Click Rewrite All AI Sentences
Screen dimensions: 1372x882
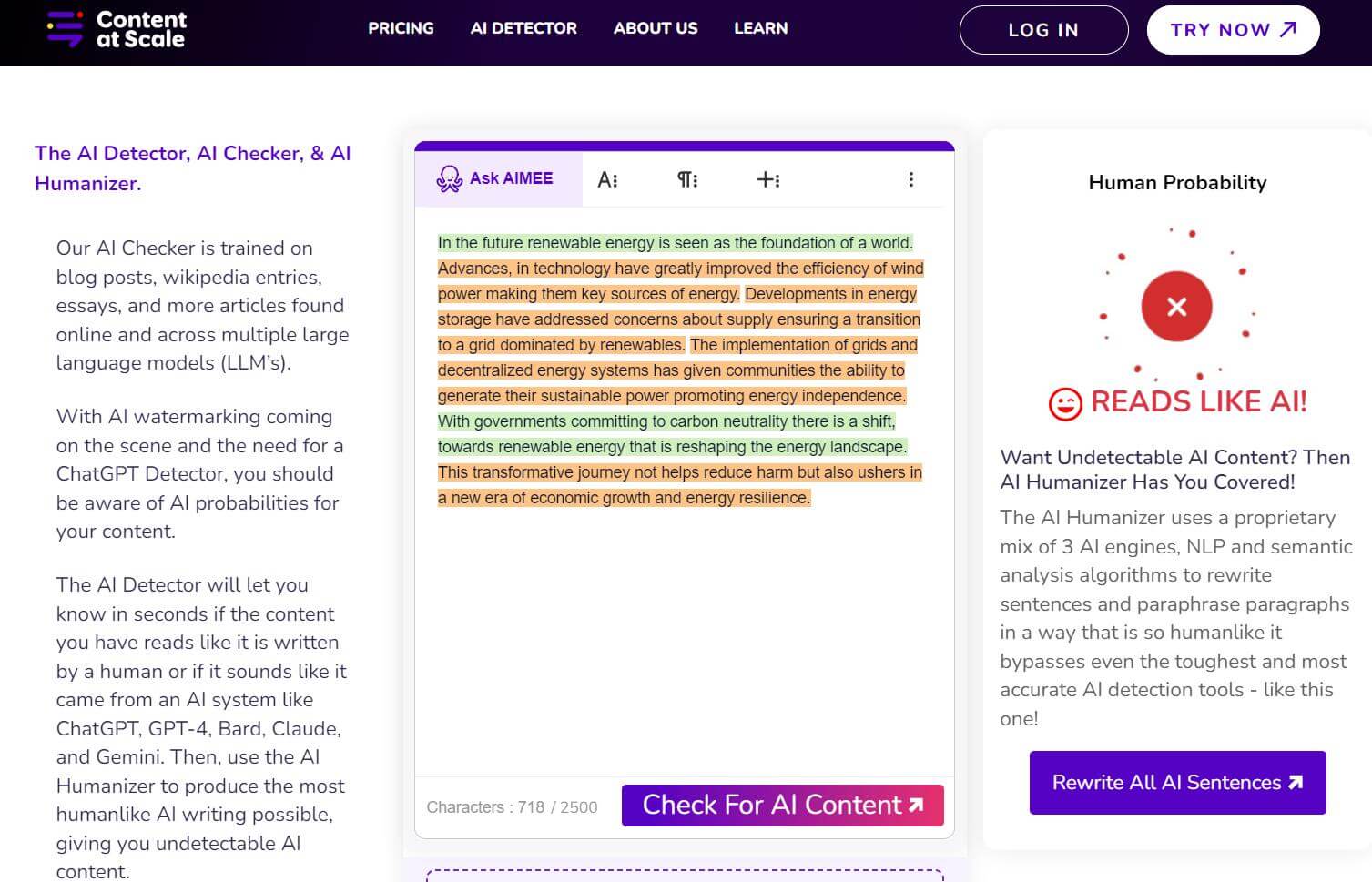tap(1176, 782)
